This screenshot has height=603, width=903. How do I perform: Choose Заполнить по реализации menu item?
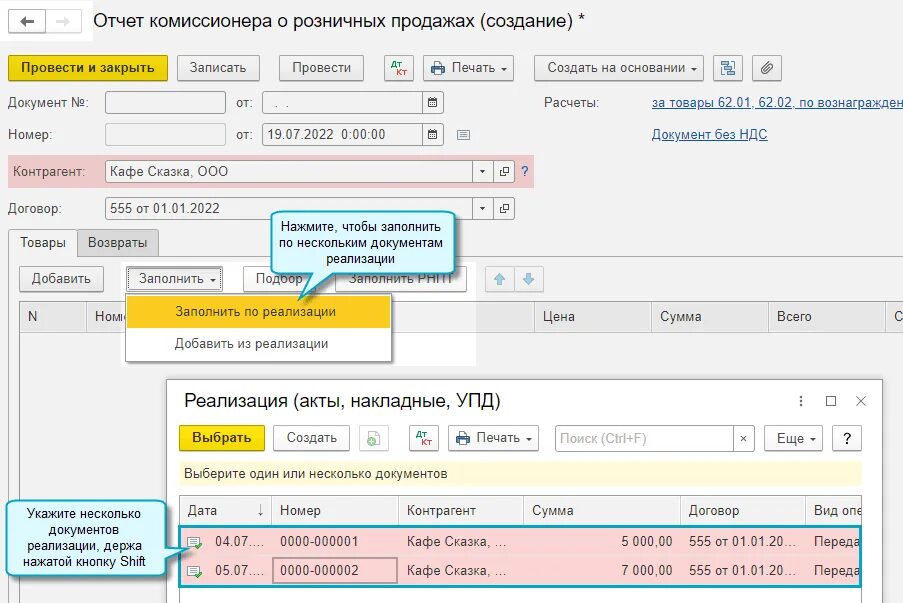[258, 312]
